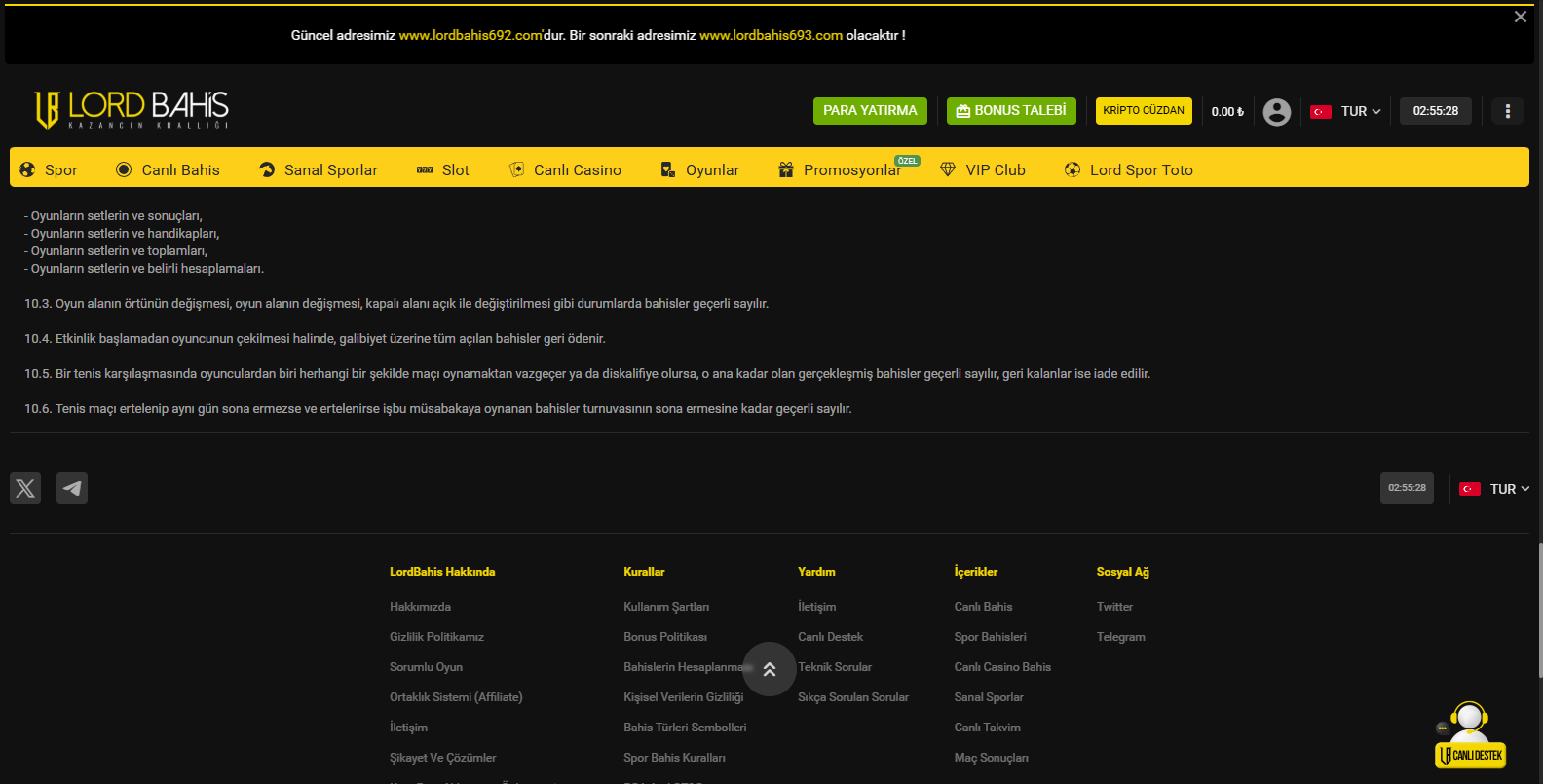The width and height of the screenshot is (1543, 784).
Task: Open the Oyunlar menu item
Action: coord(699,169)
